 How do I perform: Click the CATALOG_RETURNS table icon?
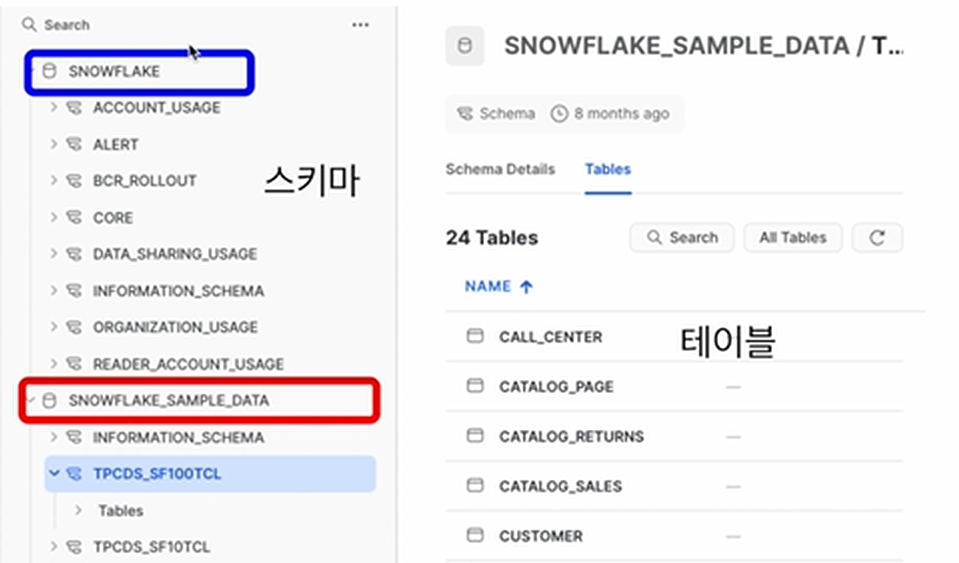point(475,436)
